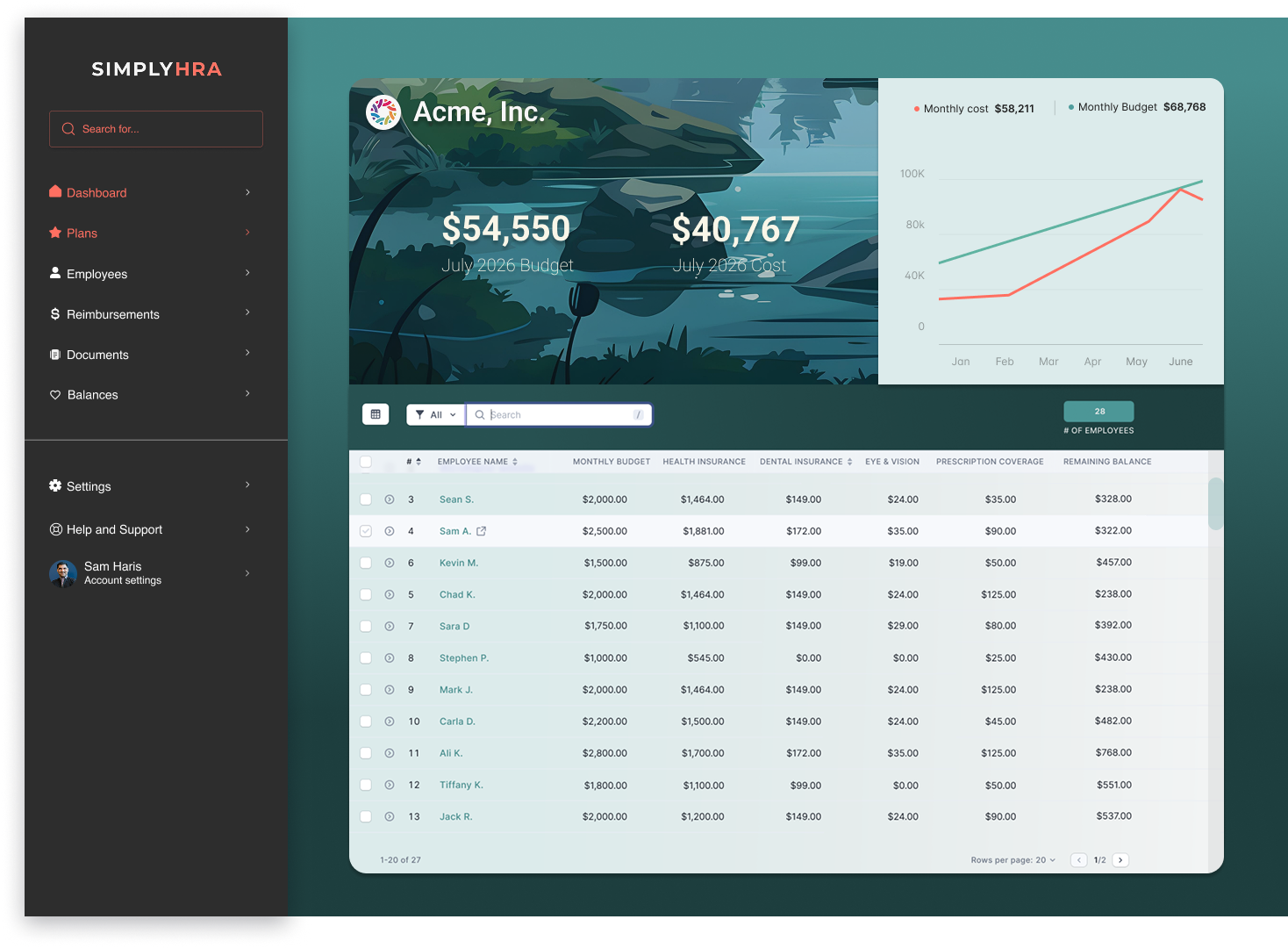The image size is (1288, 948).
Task: Open the All filter dropdown
Action: point(436,414)
